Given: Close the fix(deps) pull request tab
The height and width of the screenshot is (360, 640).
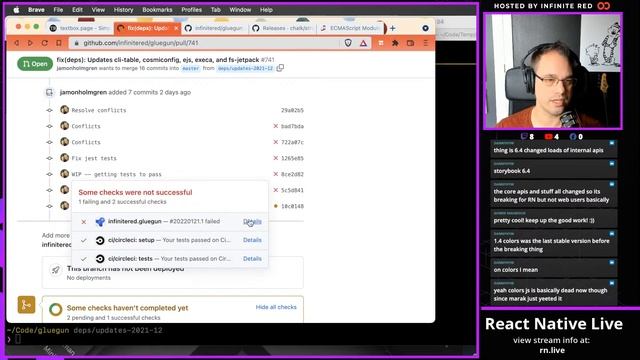Looking at the screenshot, I should 176,28.
